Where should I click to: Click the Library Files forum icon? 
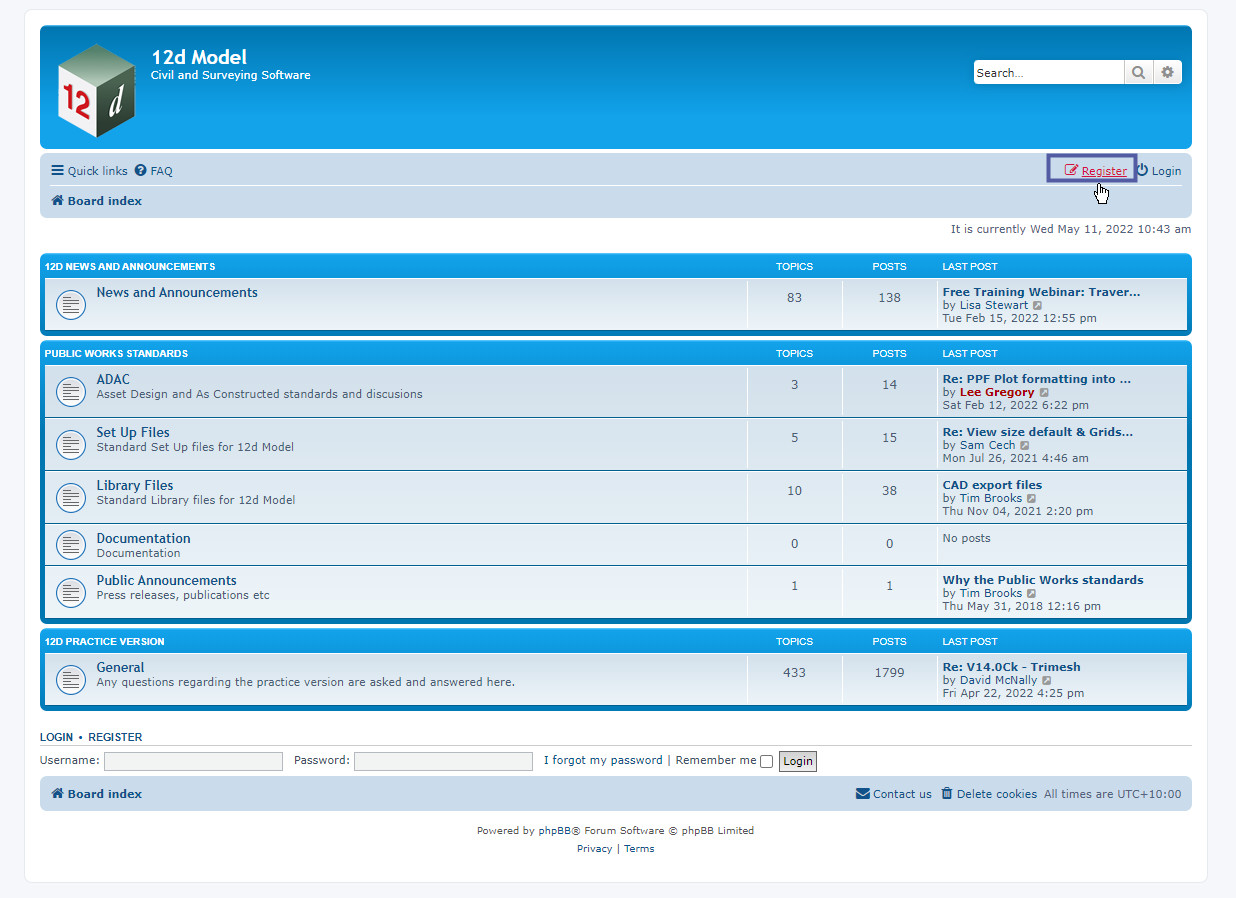click(70, 498)
